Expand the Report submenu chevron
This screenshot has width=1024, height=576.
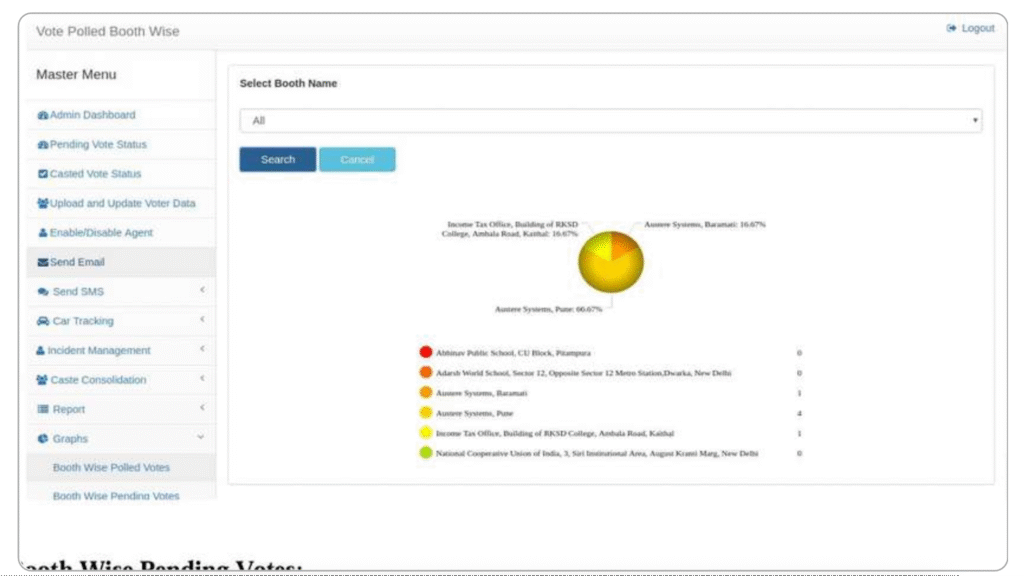(x=201, y=408)
